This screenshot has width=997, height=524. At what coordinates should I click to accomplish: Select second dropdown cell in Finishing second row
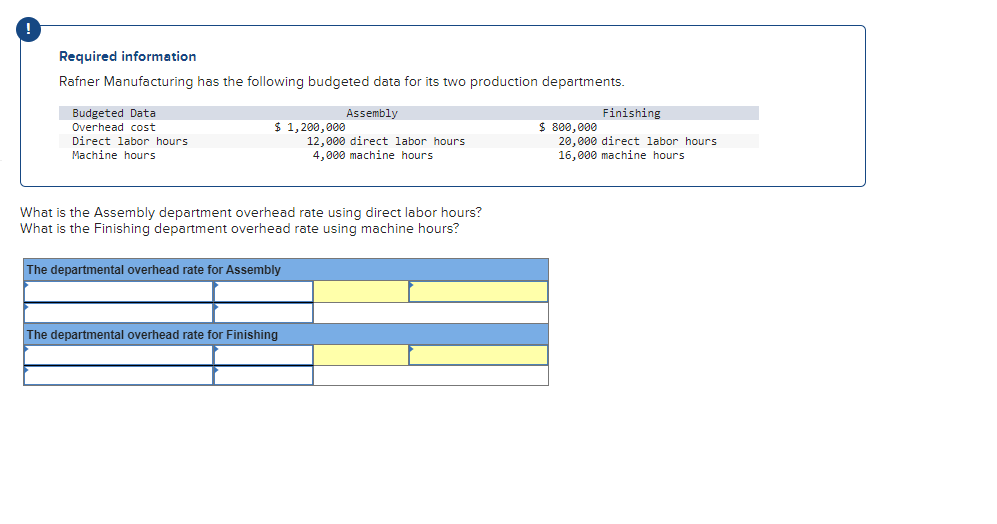263,375
